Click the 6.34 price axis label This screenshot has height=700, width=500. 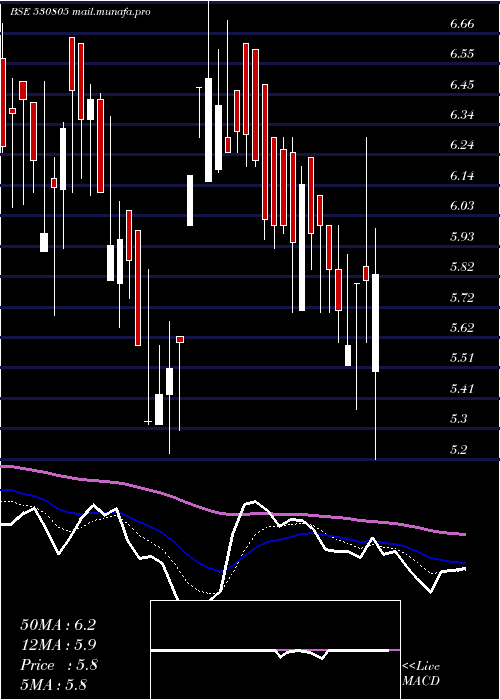point(462,115)
